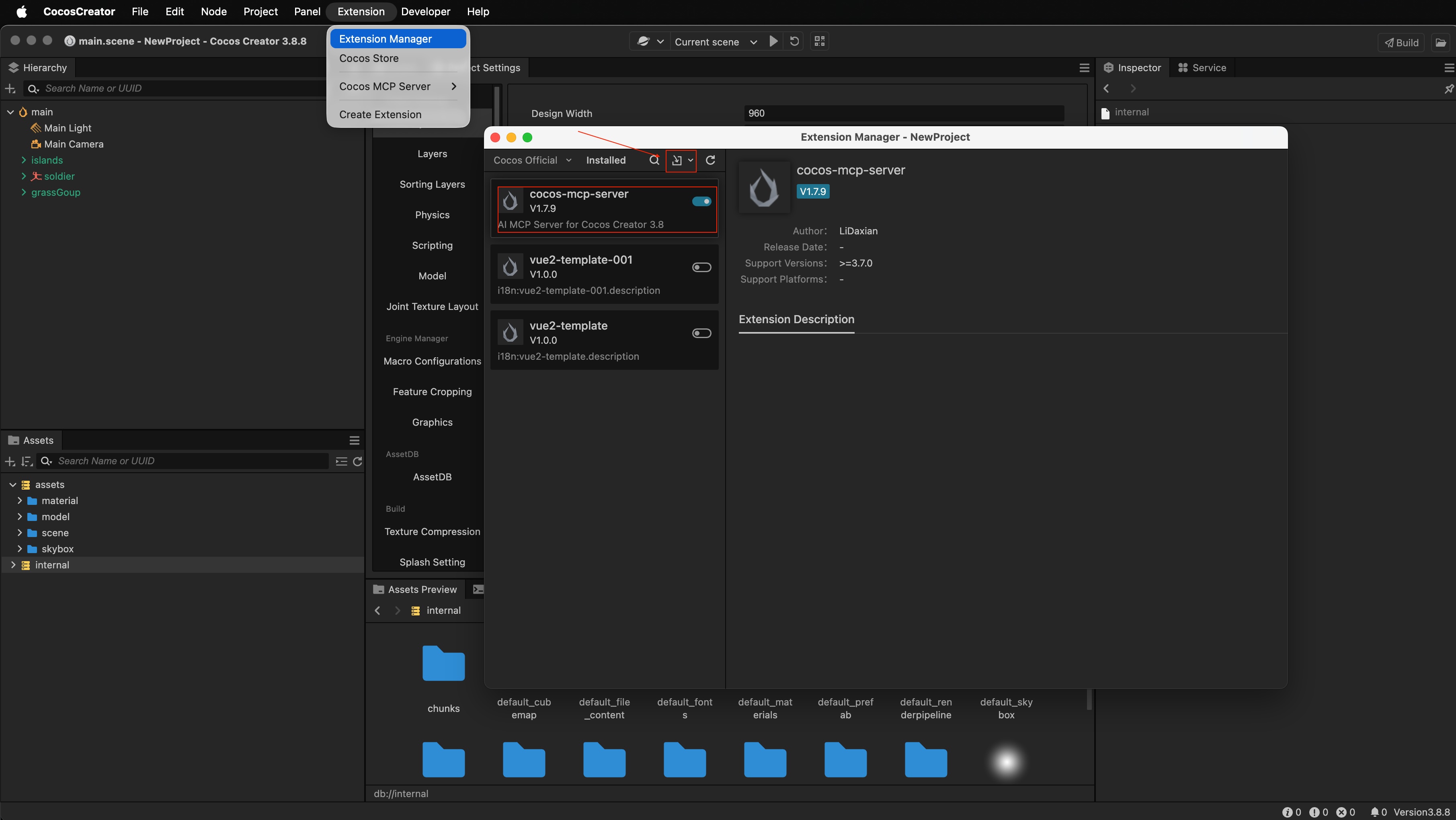The height and width of the screenshot is (820, 1456).
Task: Click the Build button
Action: point(1402,42)
